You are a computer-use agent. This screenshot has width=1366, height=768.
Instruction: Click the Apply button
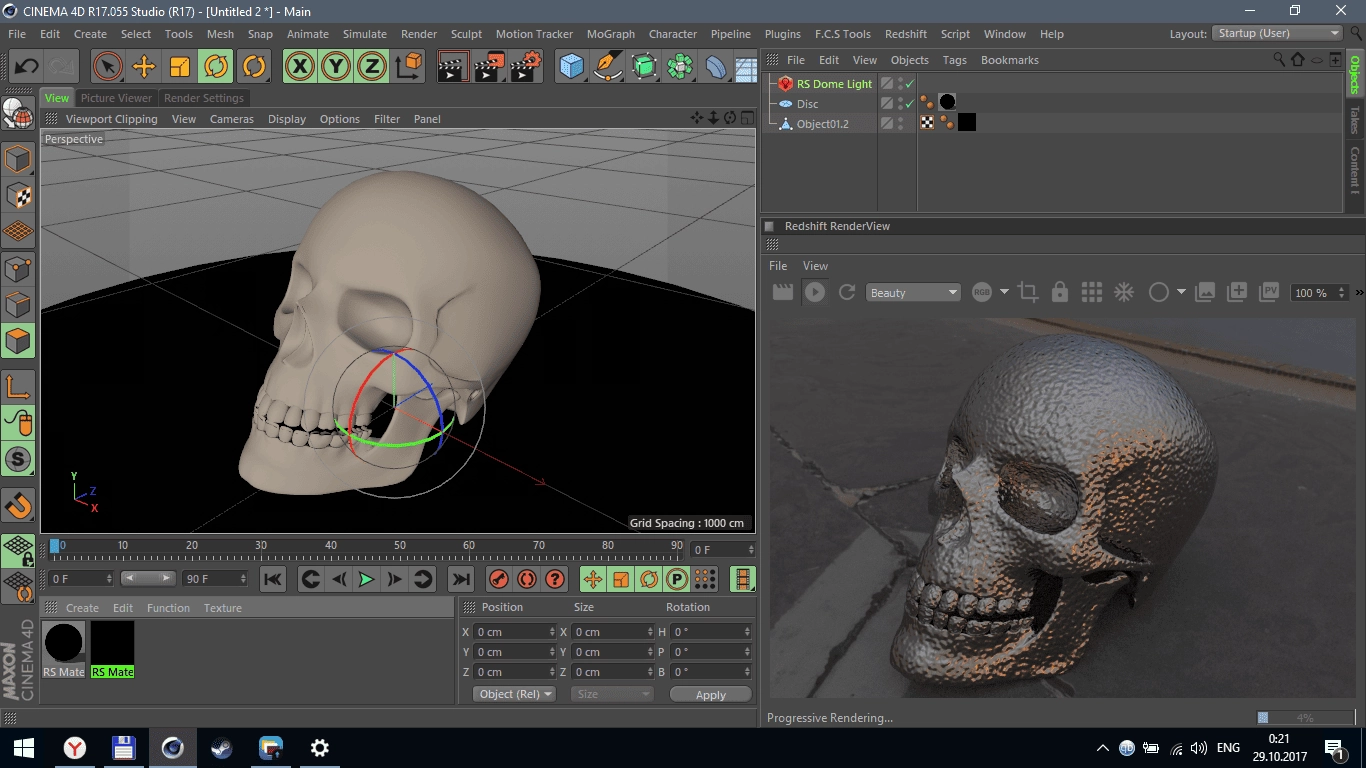710,695
